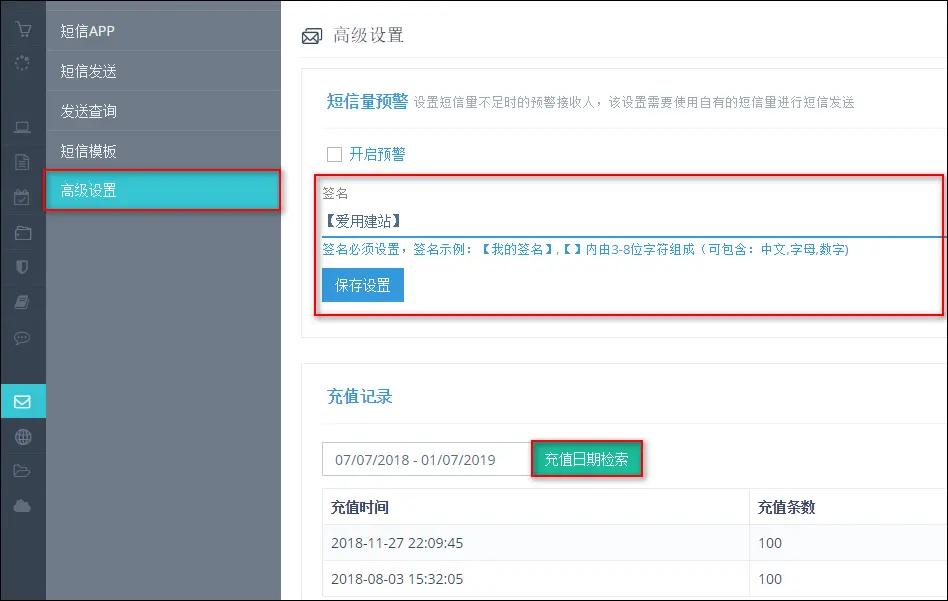Click the 保存设置 button
The height and width of the screenshot is (601, 948).
(x=363, y=285)
